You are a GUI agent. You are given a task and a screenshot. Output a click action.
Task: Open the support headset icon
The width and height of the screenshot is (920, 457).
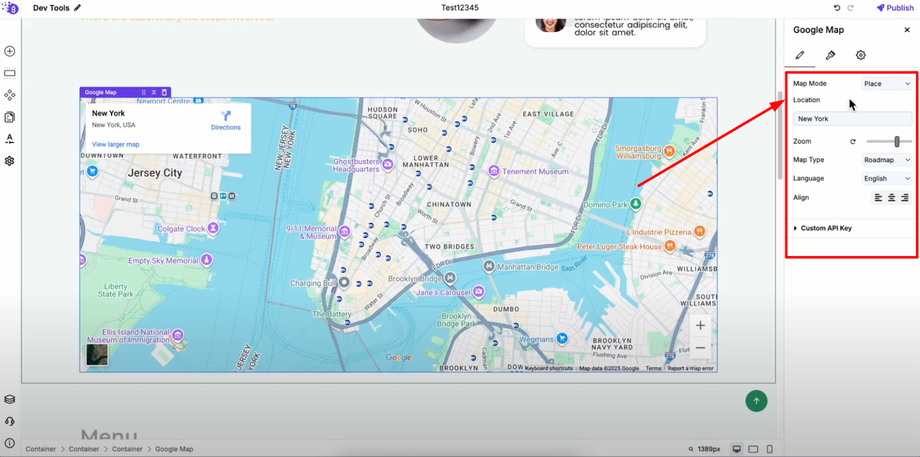click(x=9, y=421)
